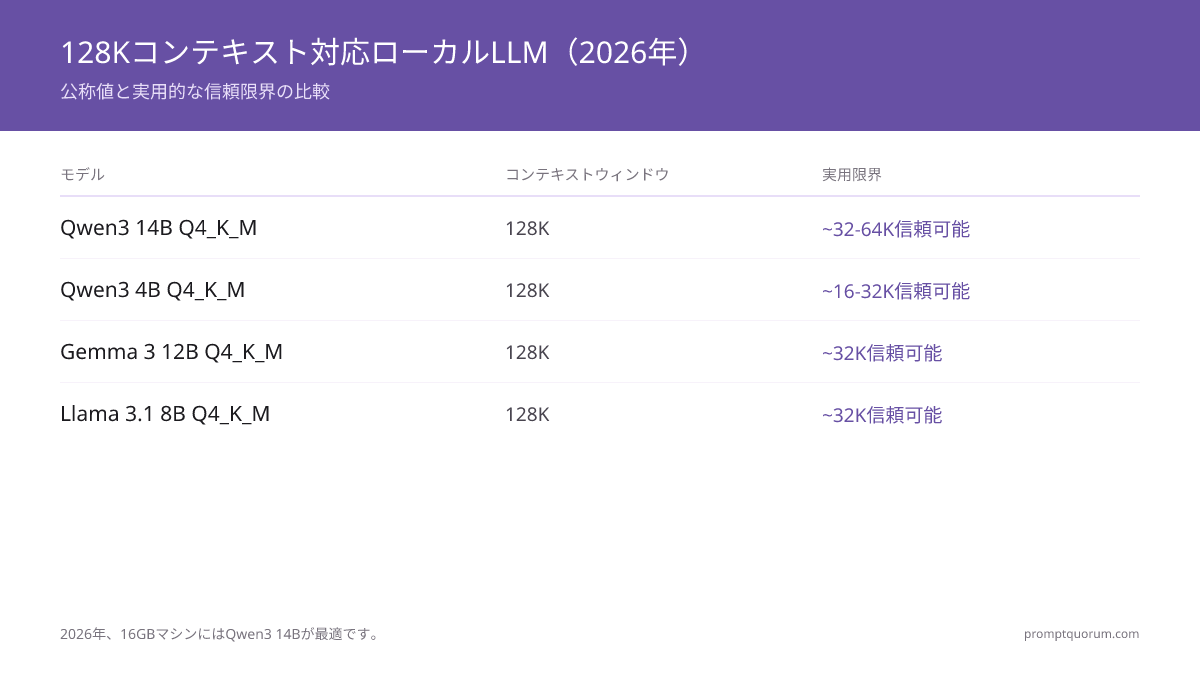Viewport: 1200px width, 675px height.
Task: Select the 'Qwen3 4B Q4_K_M' model cell
Action: 152,290
